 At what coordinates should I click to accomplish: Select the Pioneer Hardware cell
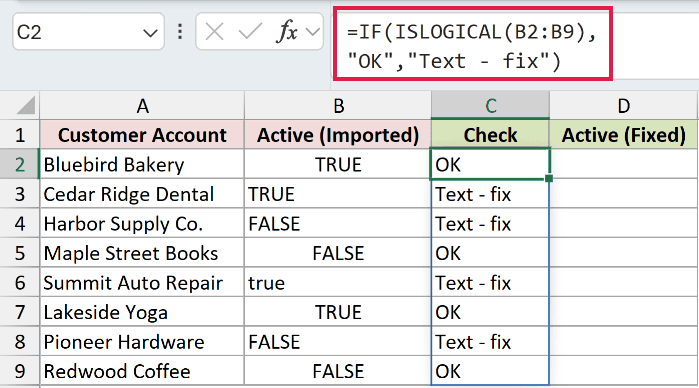click(142, 342)
